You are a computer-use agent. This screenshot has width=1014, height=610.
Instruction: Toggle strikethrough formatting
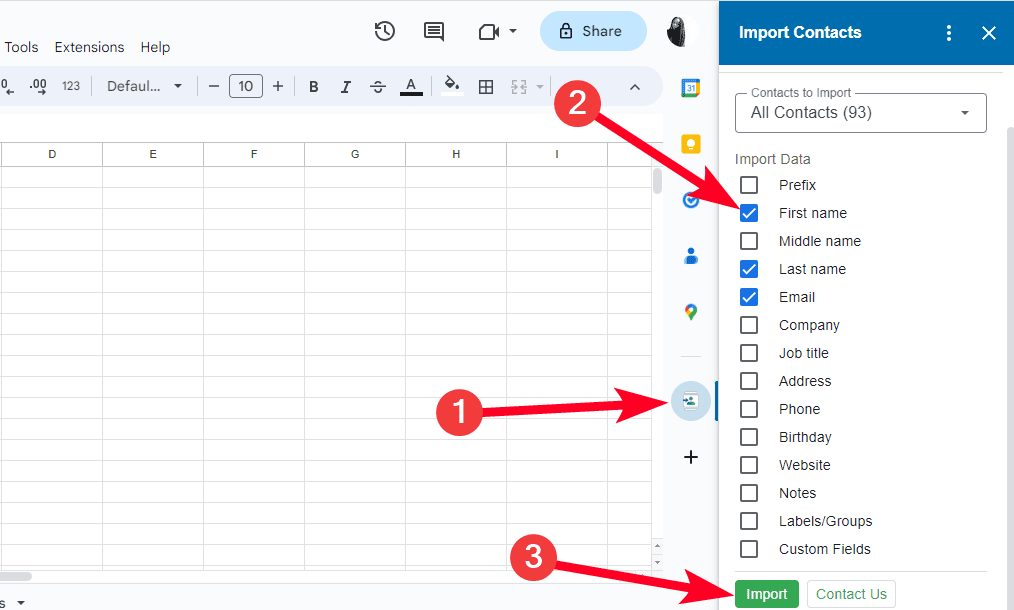tap(377, 87)
